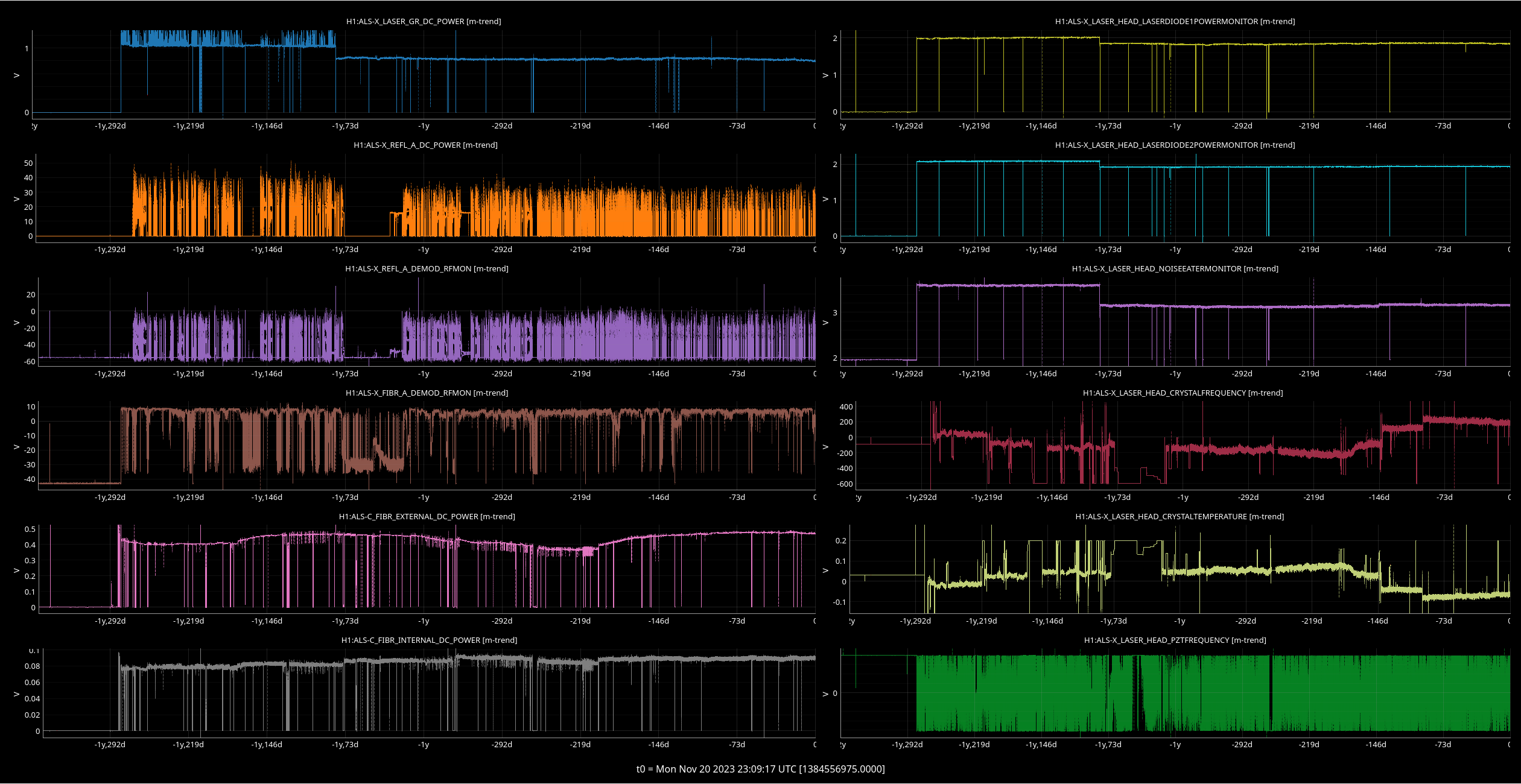Image resolution: width=1521 pixels, height=784 pixels.
Task: Click the 50 y-axis label on REFL_A_DC_POWER plot
Action: (x=28, y=163)
